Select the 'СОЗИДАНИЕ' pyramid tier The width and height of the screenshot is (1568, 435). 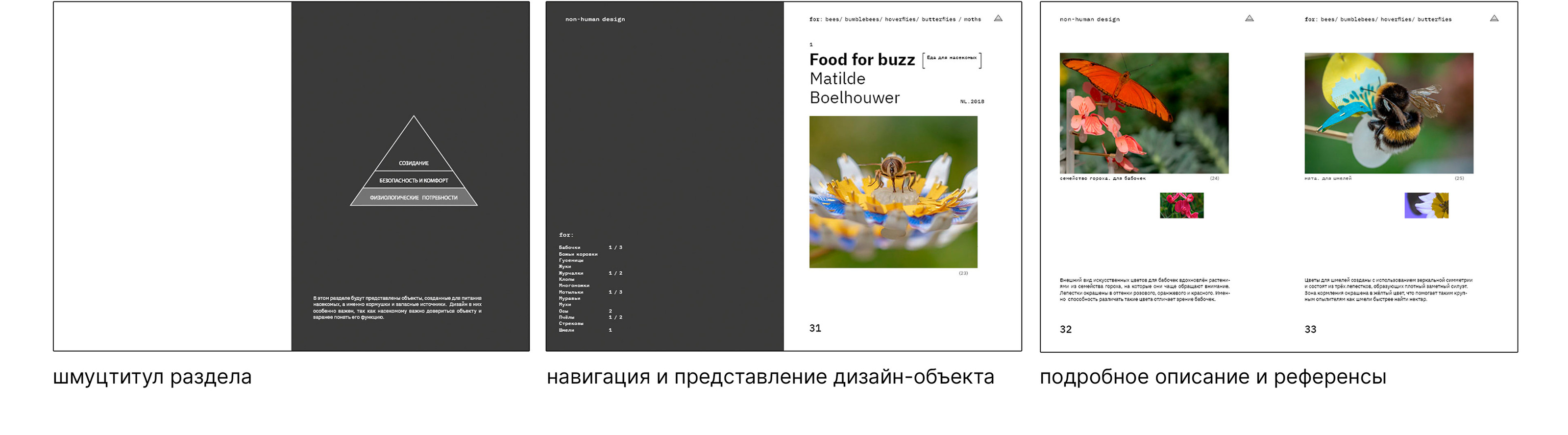tap(413, 163)
